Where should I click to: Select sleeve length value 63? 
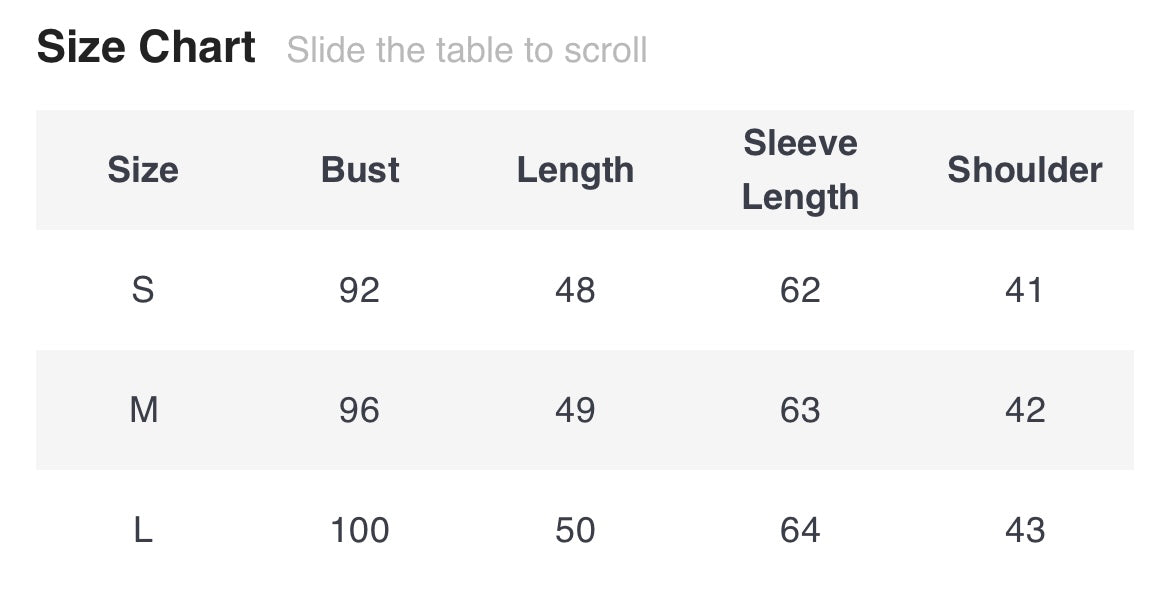(800, 410)
